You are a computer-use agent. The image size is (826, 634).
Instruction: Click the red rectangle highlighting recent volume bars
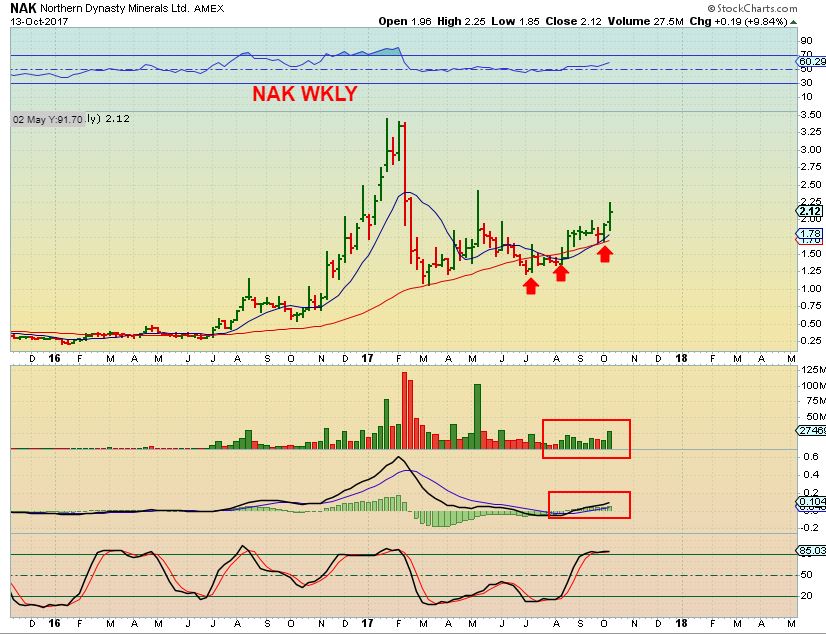click(586, 439)
